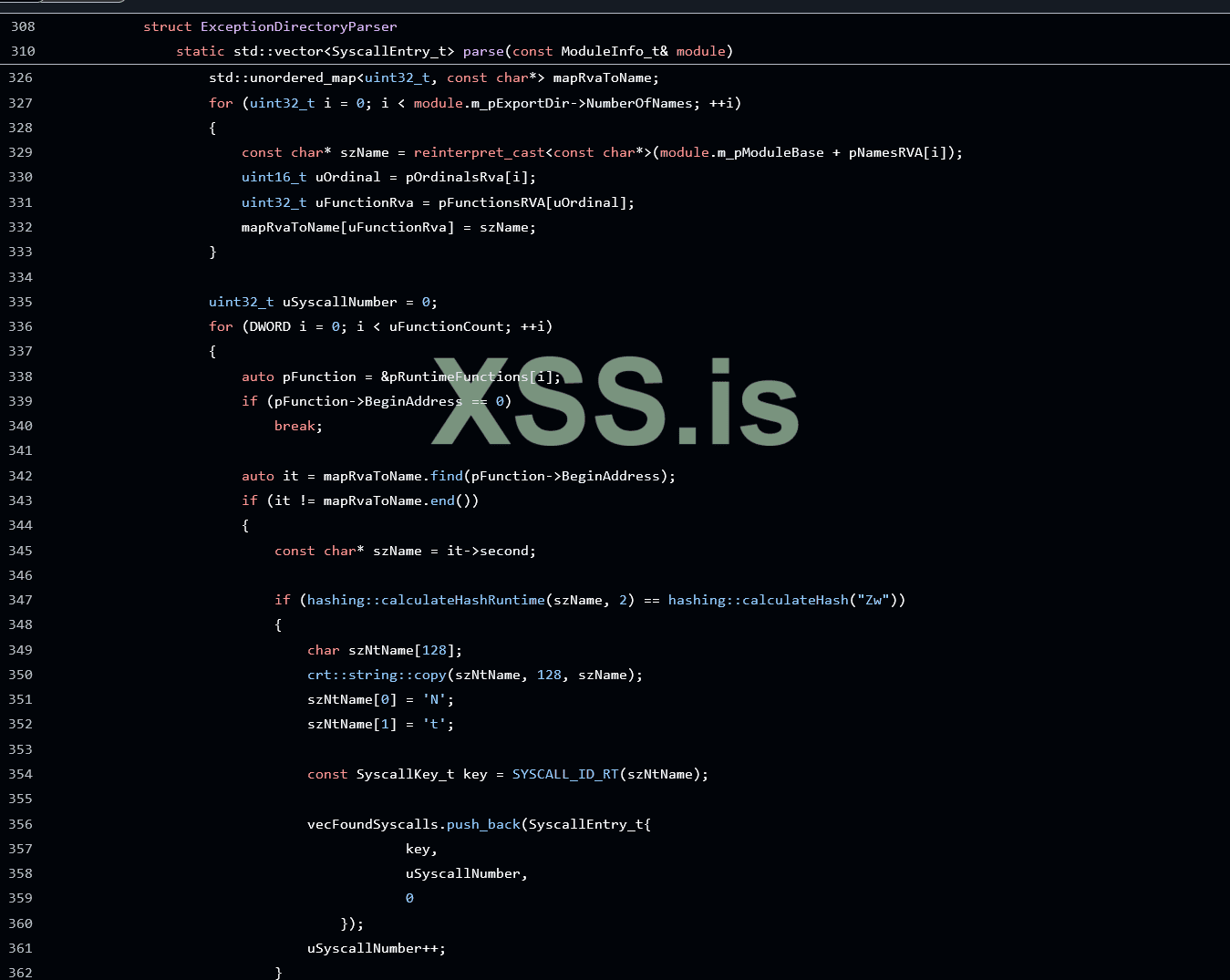The image size is (1230, 980).
Task: Click the 'crt::string::copy' call line
Action: 475,675
